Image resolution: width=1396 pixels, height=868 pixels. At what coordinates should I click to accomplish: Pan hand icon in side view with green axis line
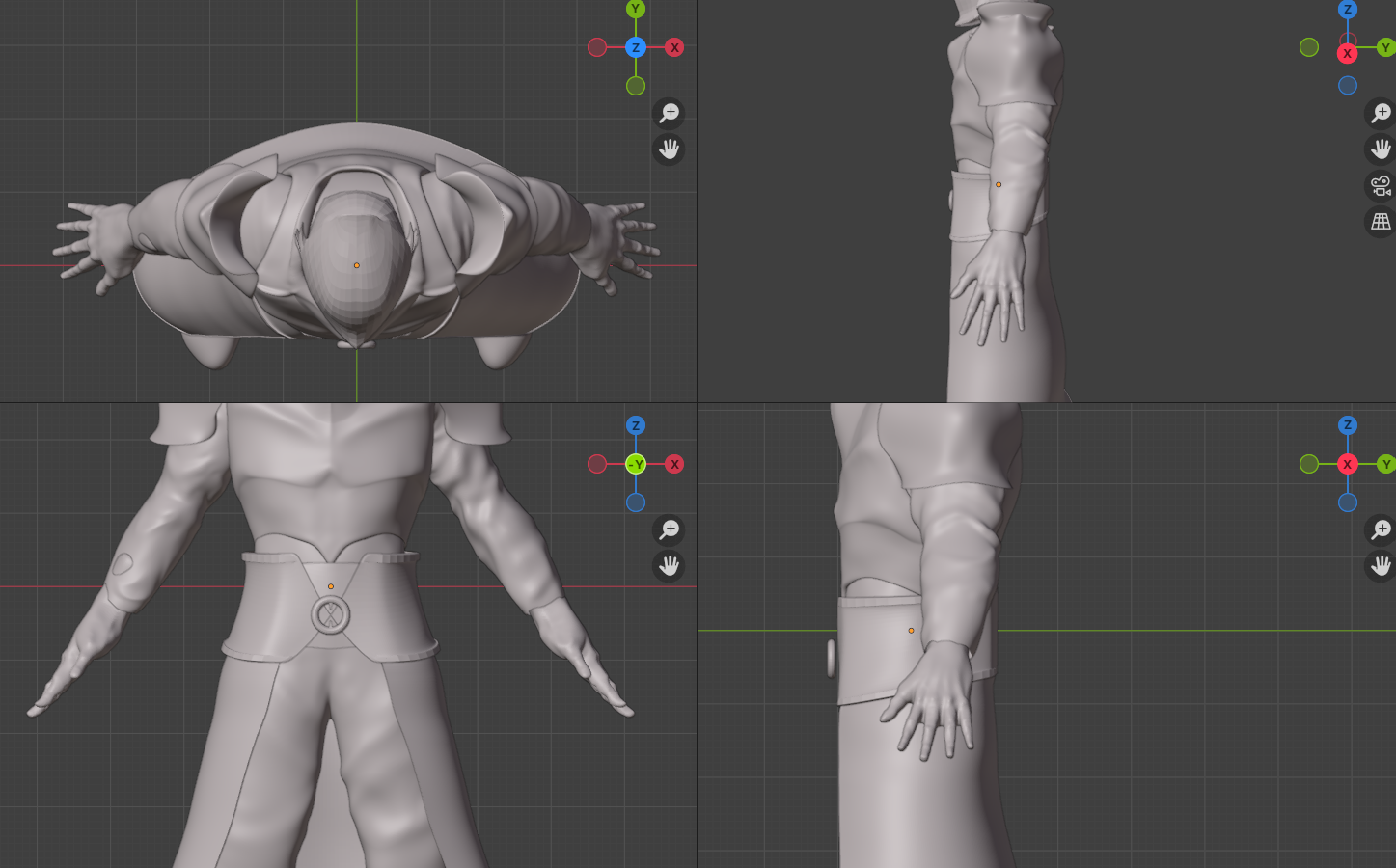(x=1381, y=566)
